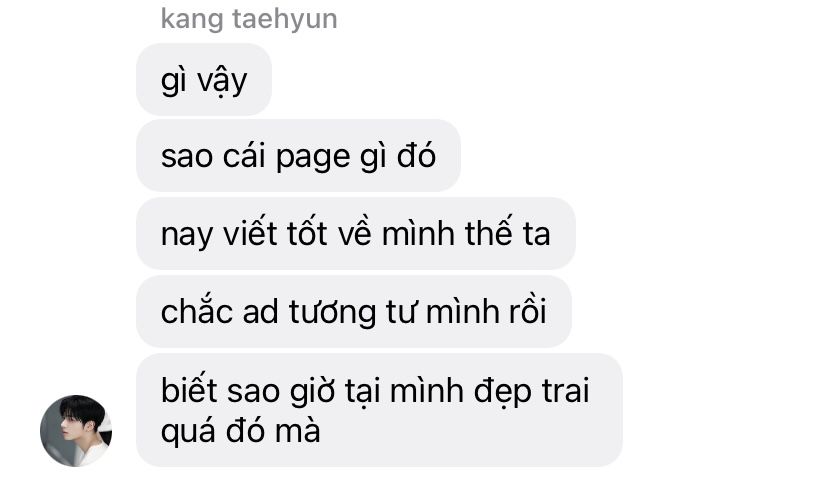Click the words 'tương tư' in fourth message
The height and width of the screenshot is (494, 828).
click(x=353, y=312)
